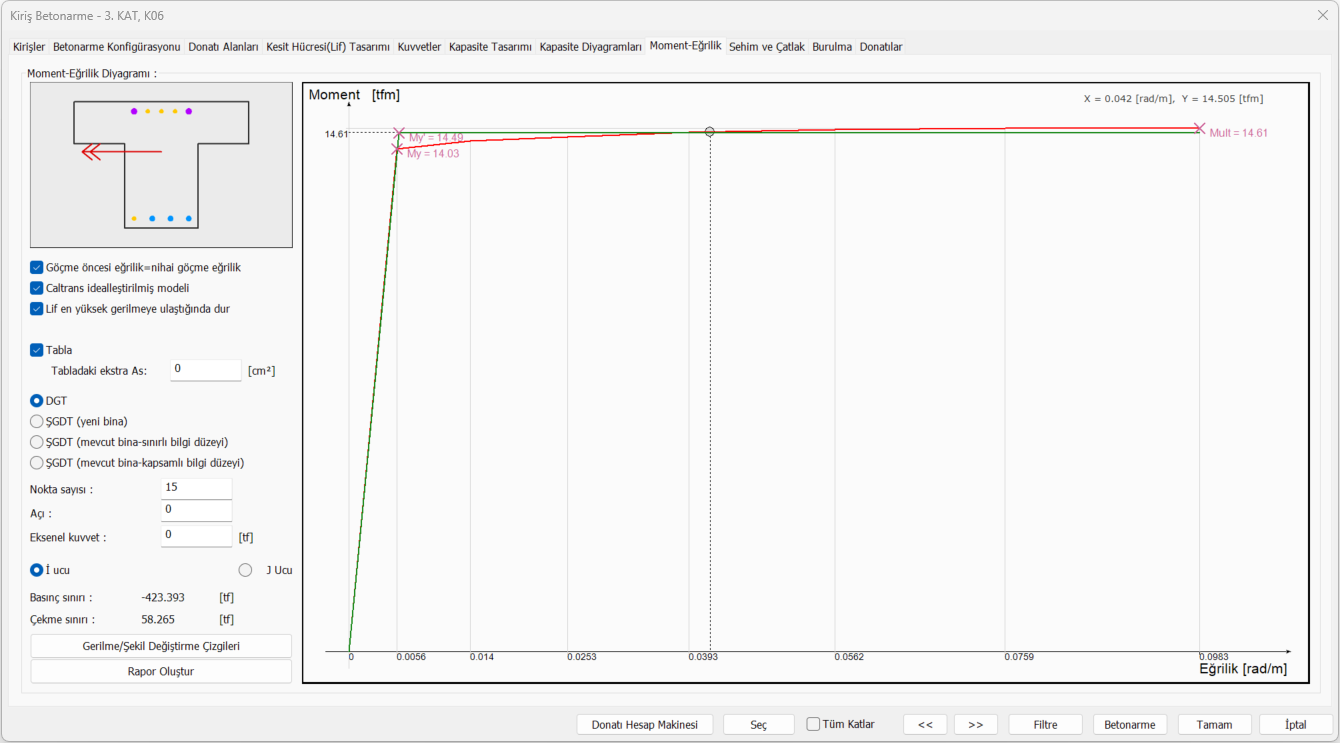
Task: Enable the Tüm Katlar checkbox
Action: click(813, 724)
